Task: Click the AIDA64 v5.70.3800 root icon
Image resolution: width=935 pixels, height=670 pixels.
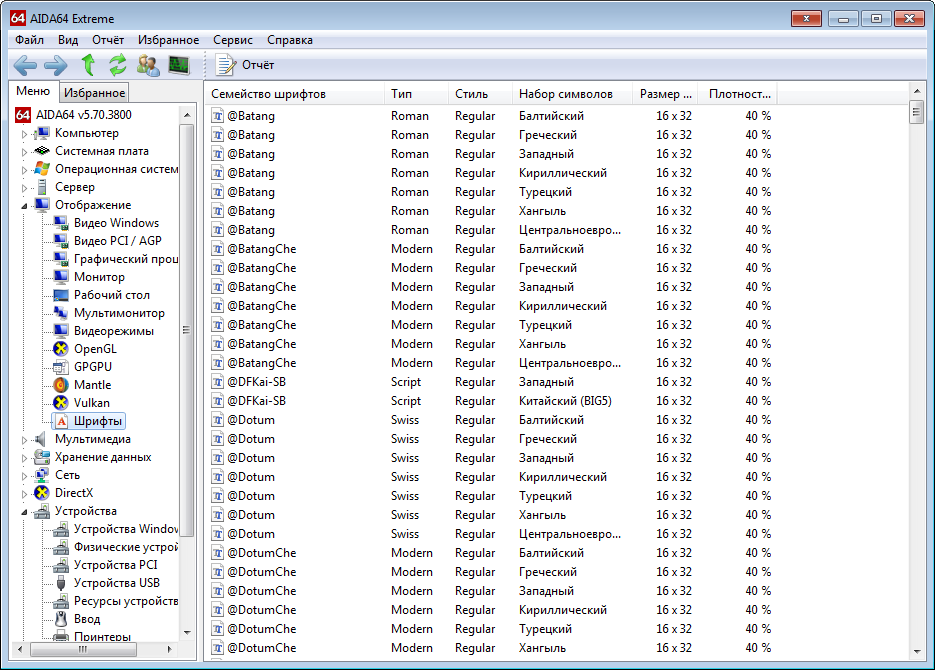Action: (x=23, y=114)
